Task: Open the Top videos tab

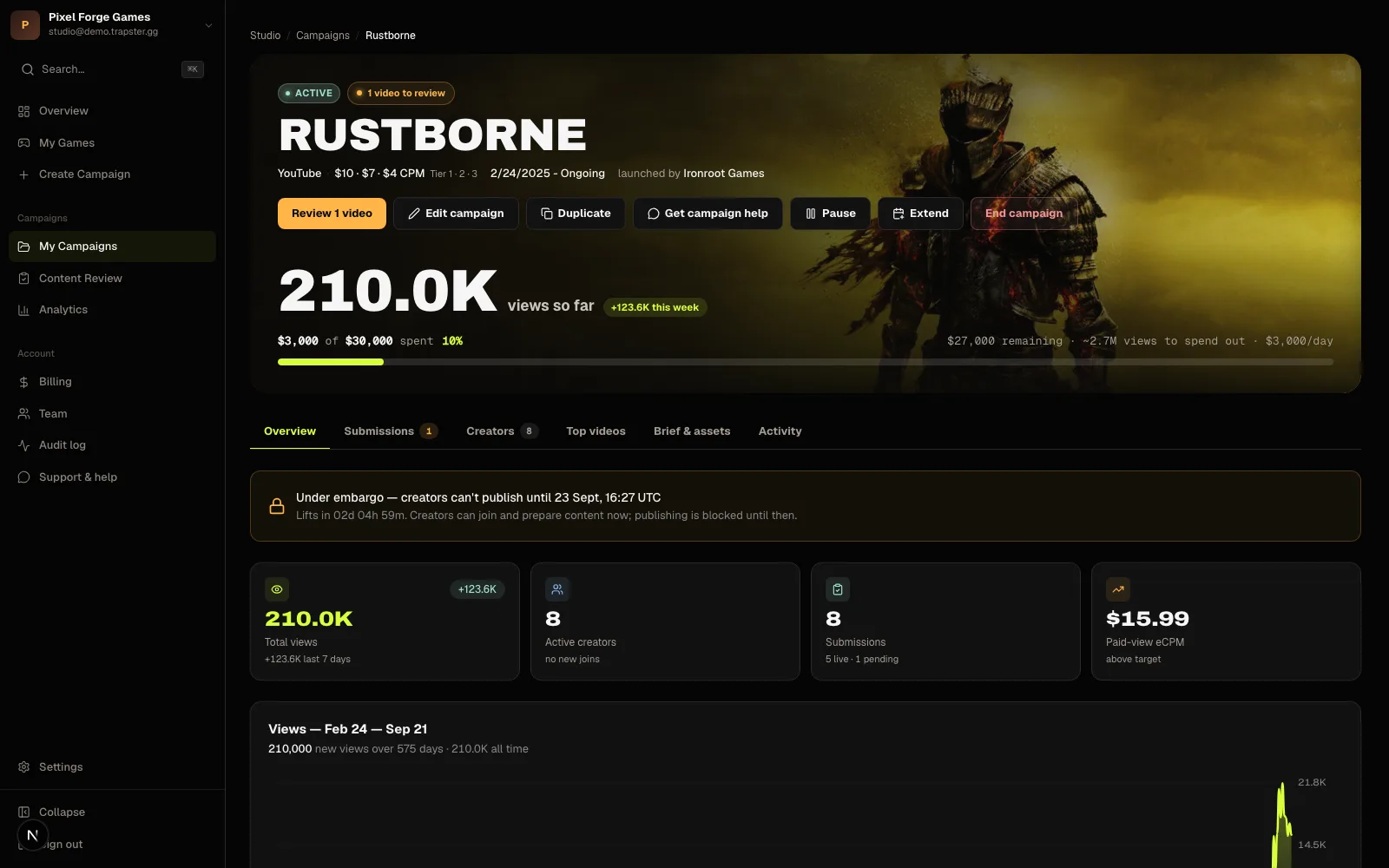Action: (596, 431)
